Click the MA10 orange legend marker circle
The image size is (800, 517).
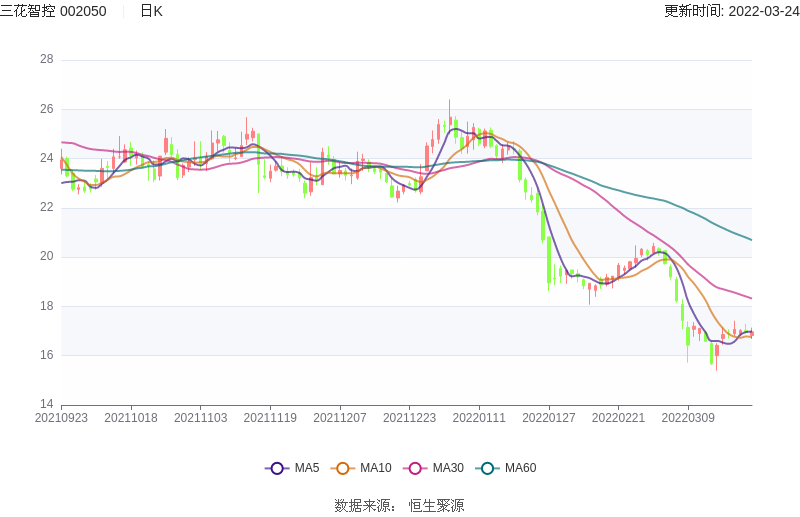(x=343, y=468)
